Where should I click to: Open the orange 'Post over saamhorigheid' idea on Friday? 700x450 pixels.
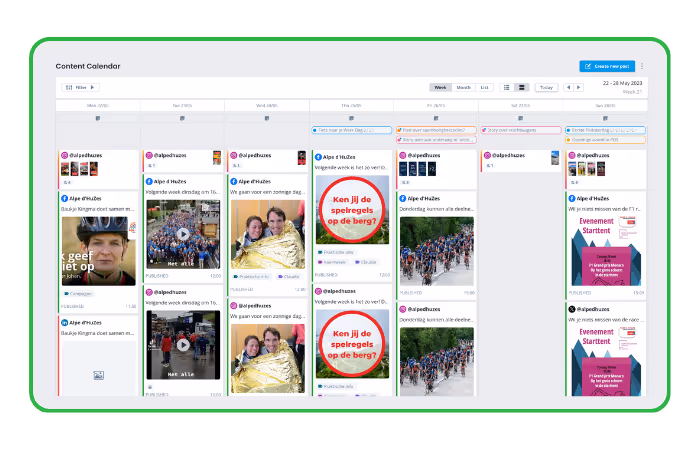coord(436,130)
